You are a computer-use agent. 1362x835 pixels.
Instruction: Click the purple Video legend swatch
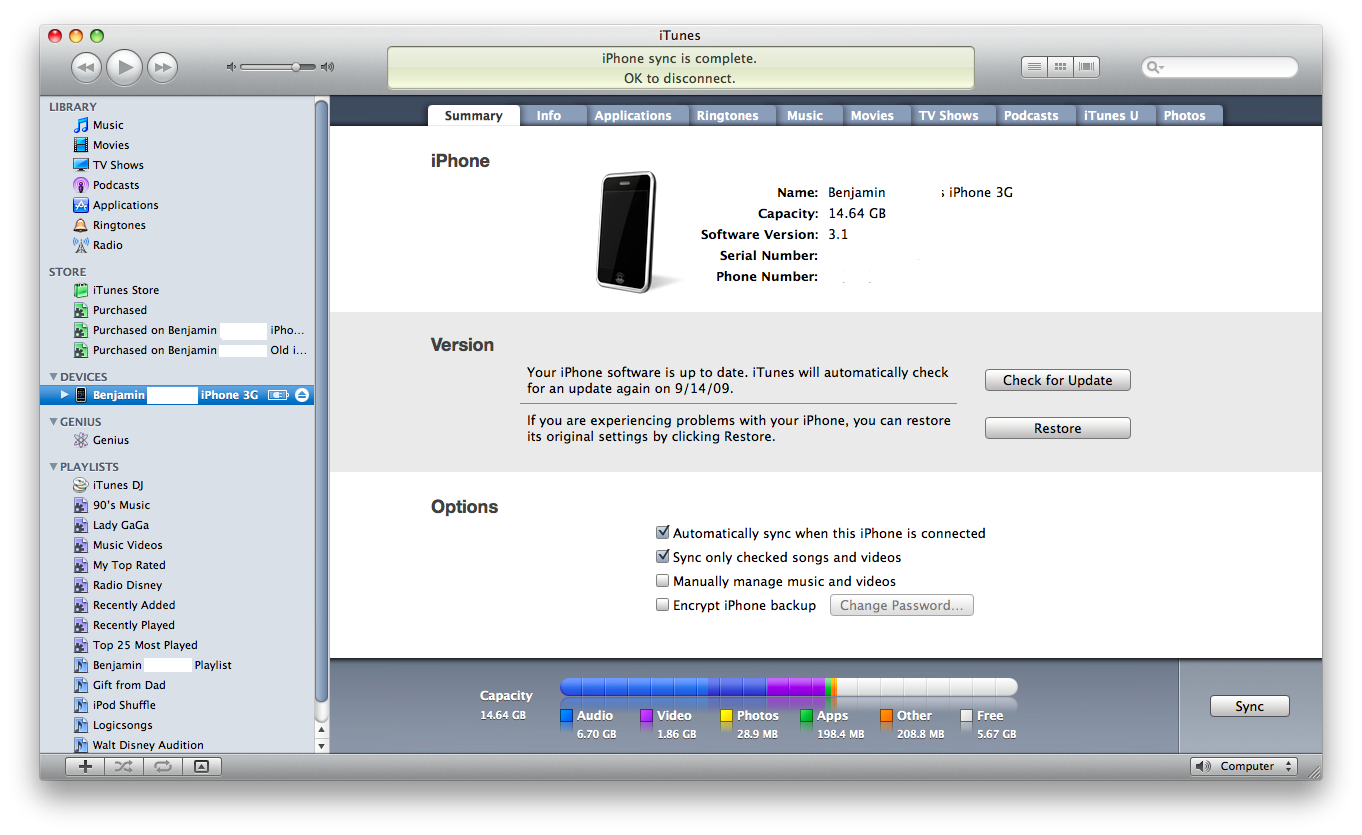[x=646, y=716]
